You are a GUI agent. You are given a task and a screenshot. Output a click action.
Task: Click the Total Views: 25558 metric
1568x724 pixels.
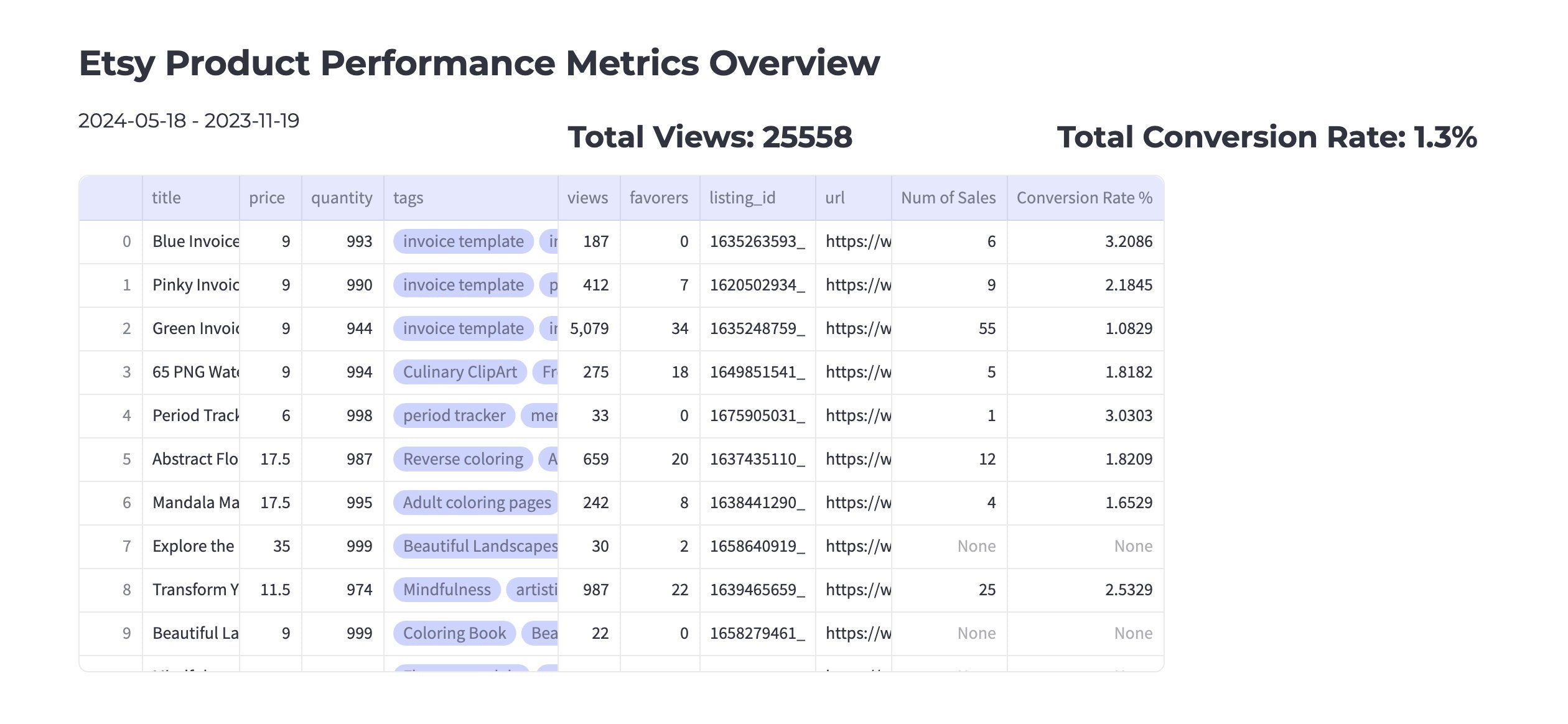click(x=710, y=137)
